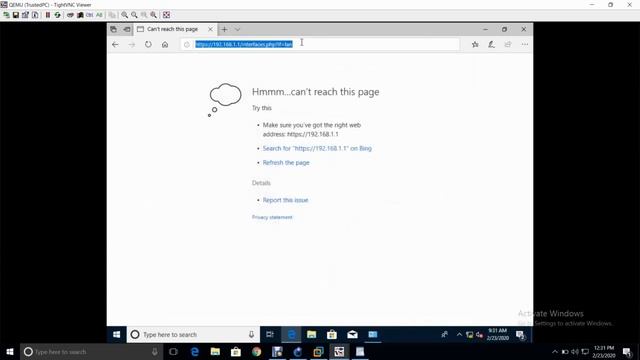640x360 pixels.
Task: Go back in the Edge browser
Action: [115, 44]
